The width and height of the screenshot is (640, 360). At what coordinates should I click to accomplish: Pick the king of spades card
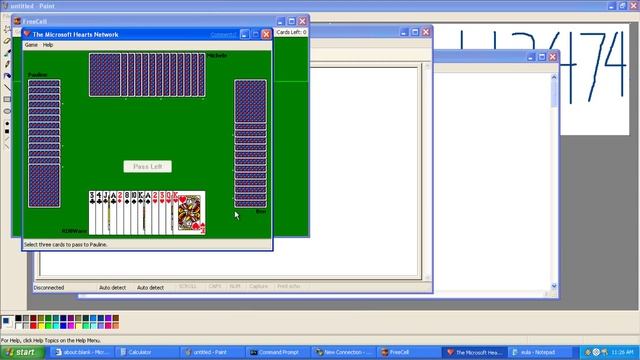pos(141,213)
